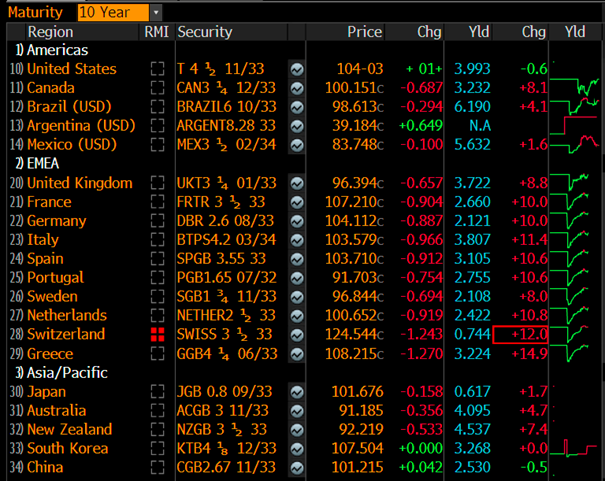Screen dimensions: 605x481
Task: Sort by the Chg header beside Price
Action: (x=429, y=32)
